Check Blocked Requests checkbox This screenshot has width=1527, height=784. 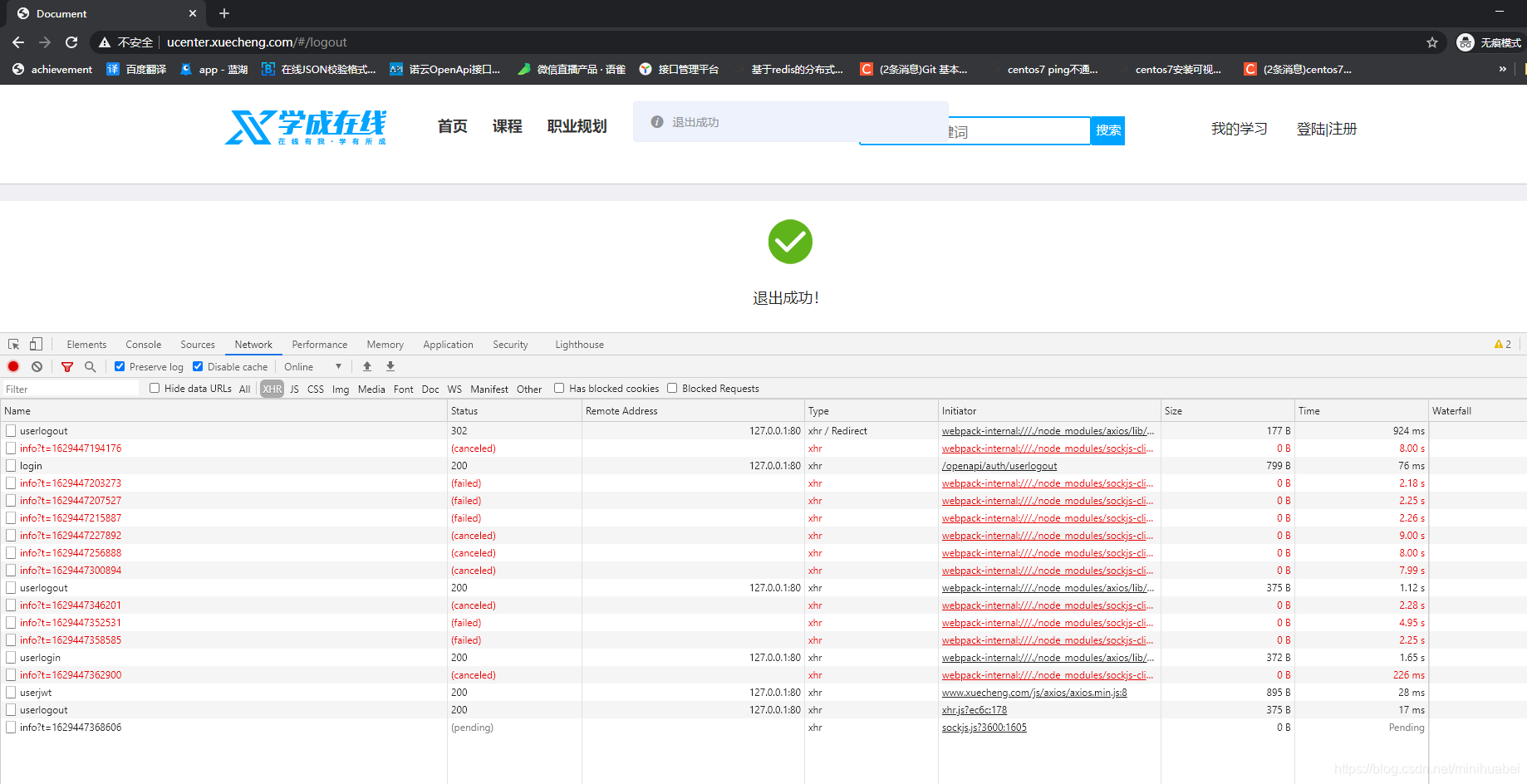[x=672, y=388]
